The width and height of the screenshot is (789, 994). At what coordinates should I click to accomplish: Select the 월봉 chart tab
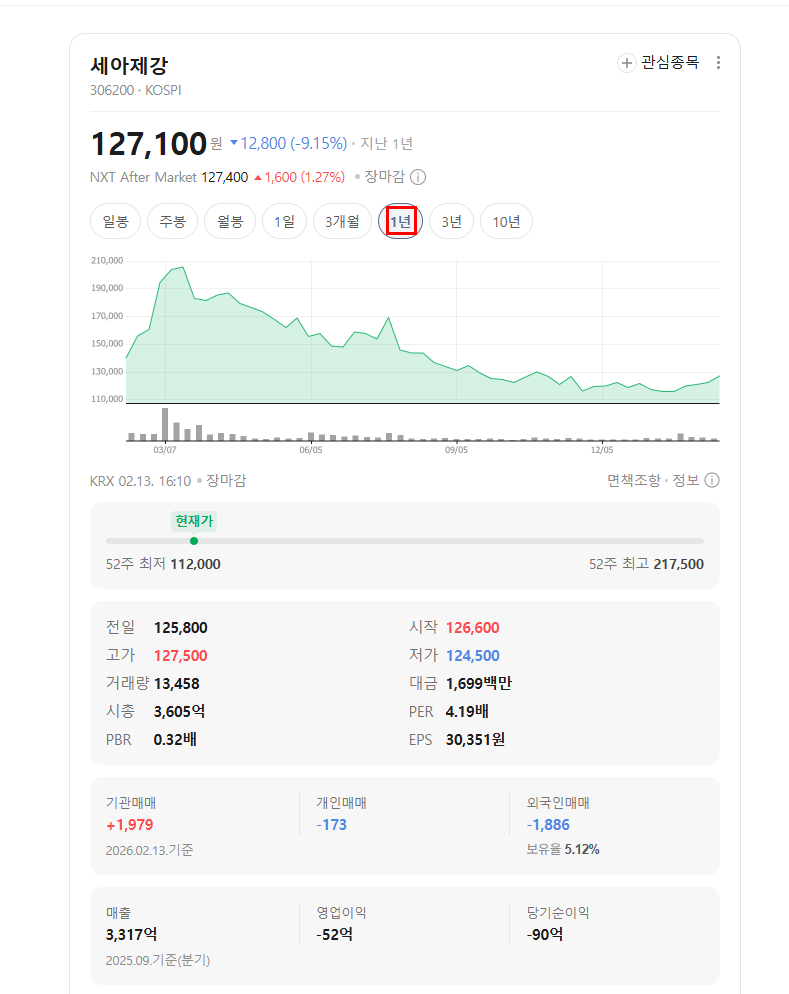coord(229,222)
